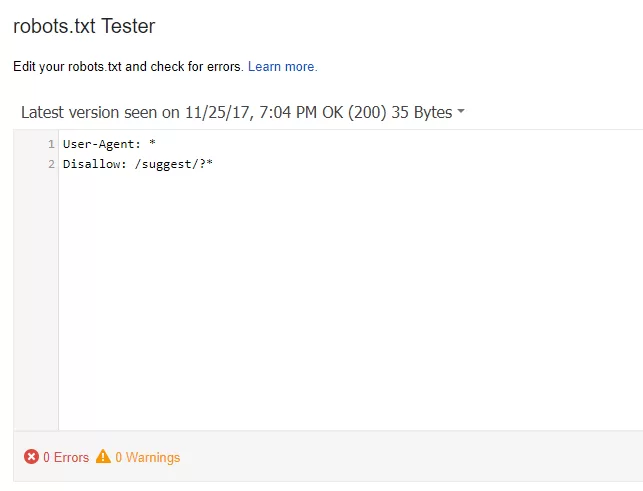This screenshot has height=491, width=643.
Task: Click the '0 Errors' label
Action: pos(66,457)
